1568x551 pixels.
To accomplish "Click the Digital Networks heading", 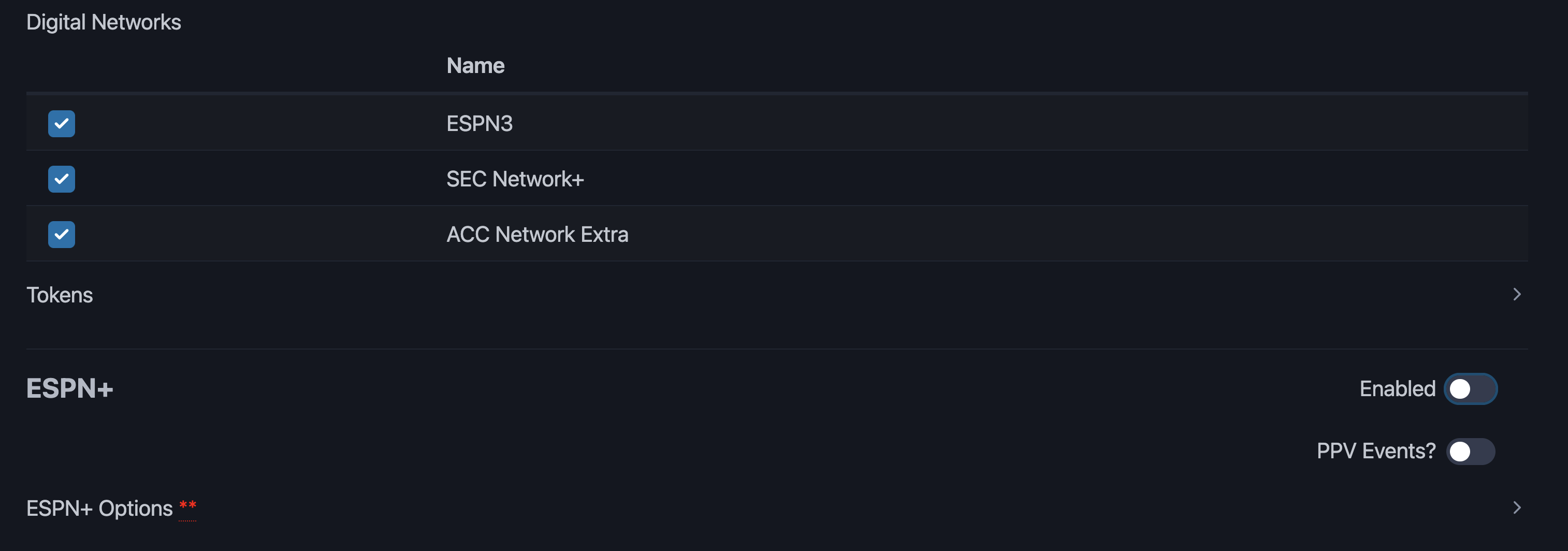I will click(x=104, y=23).
